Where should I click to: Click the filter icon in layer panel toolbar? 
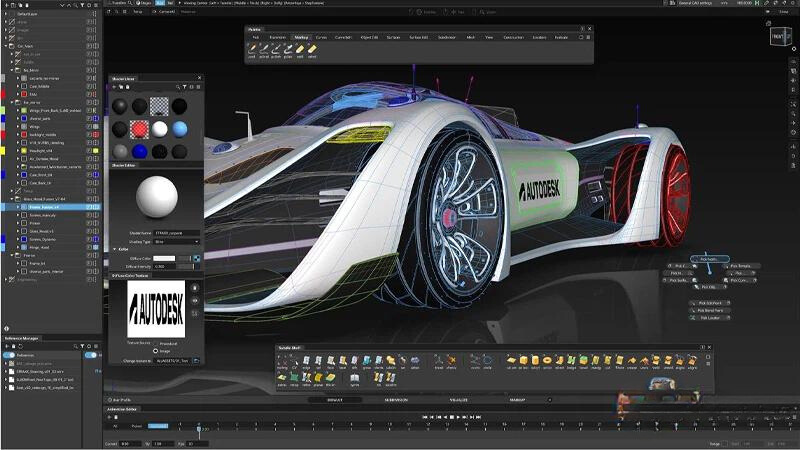83,5
